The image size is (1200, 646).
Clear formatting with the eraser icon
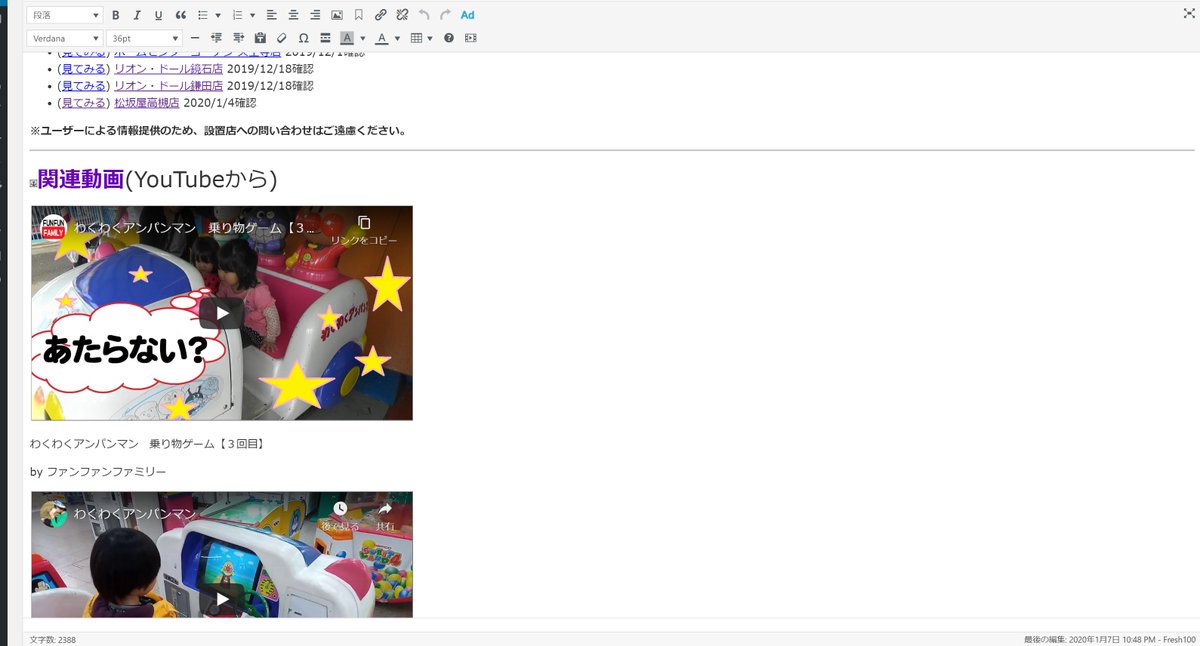point(282,38)
